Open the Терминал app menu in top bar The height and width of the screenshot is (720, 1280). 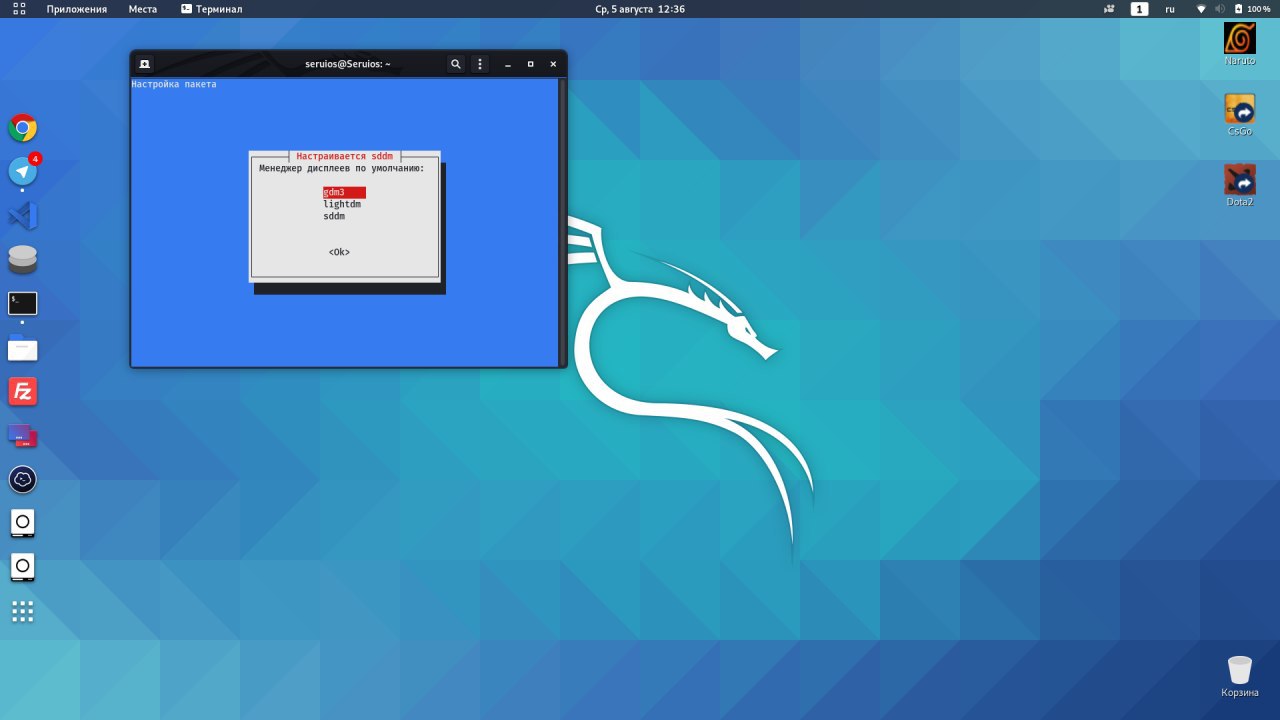212,9
